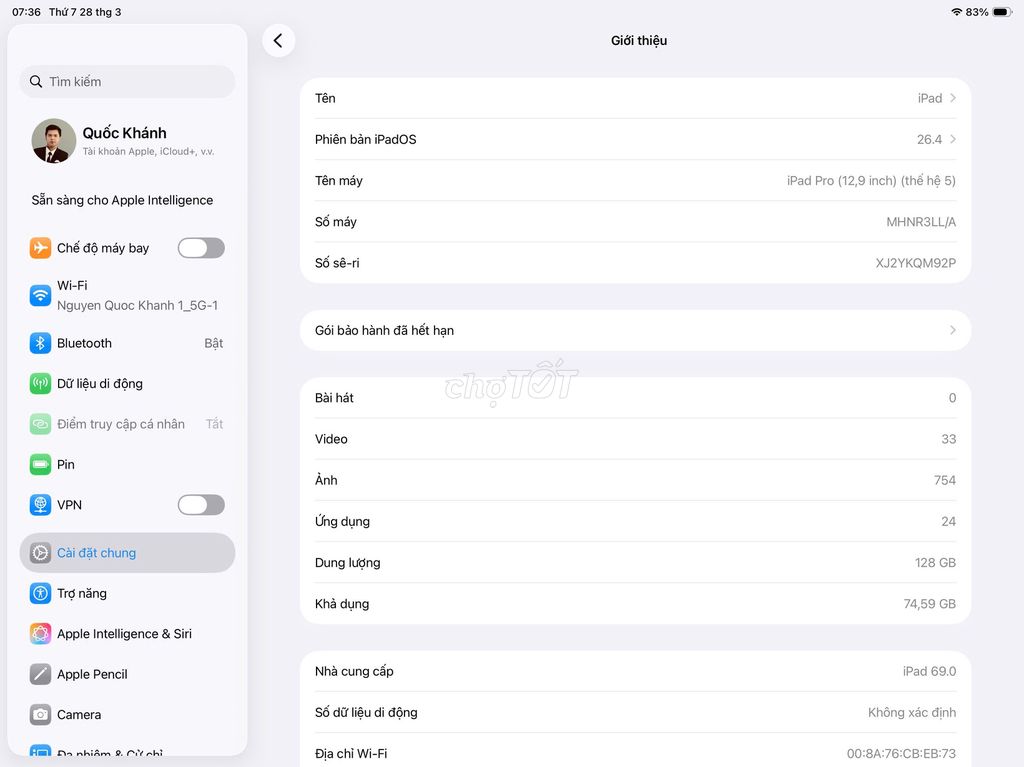Screen dimensions: 1024x767
Task: Open Camera settings via its icon
Action: click(x=40, y=714)
